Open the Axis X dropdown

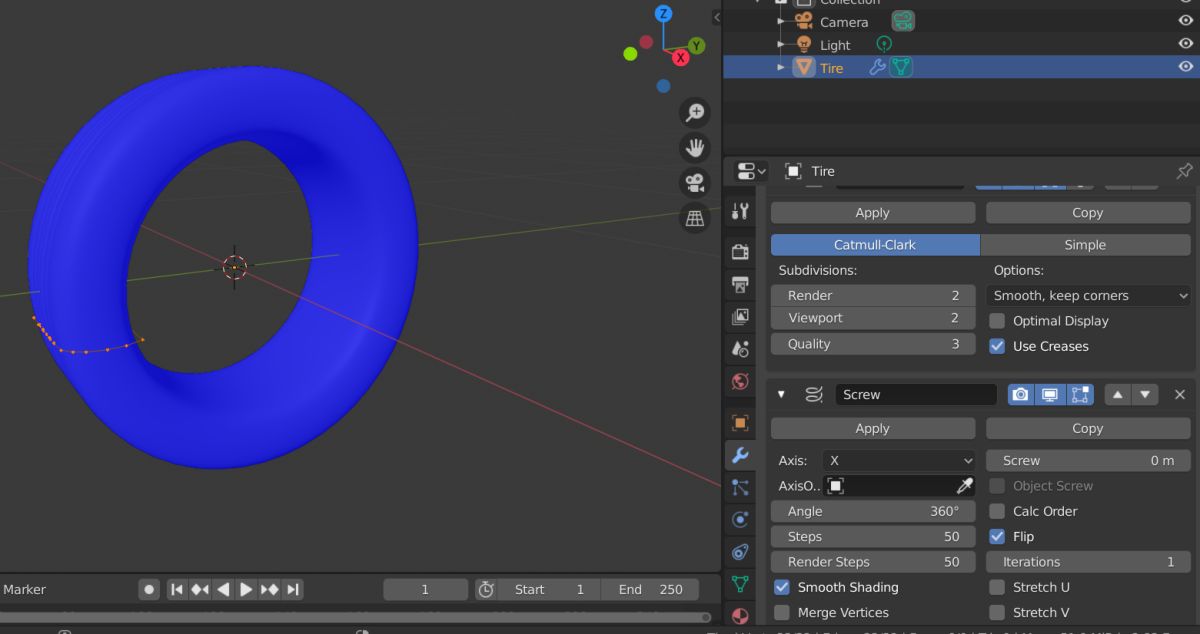(899, 461)
